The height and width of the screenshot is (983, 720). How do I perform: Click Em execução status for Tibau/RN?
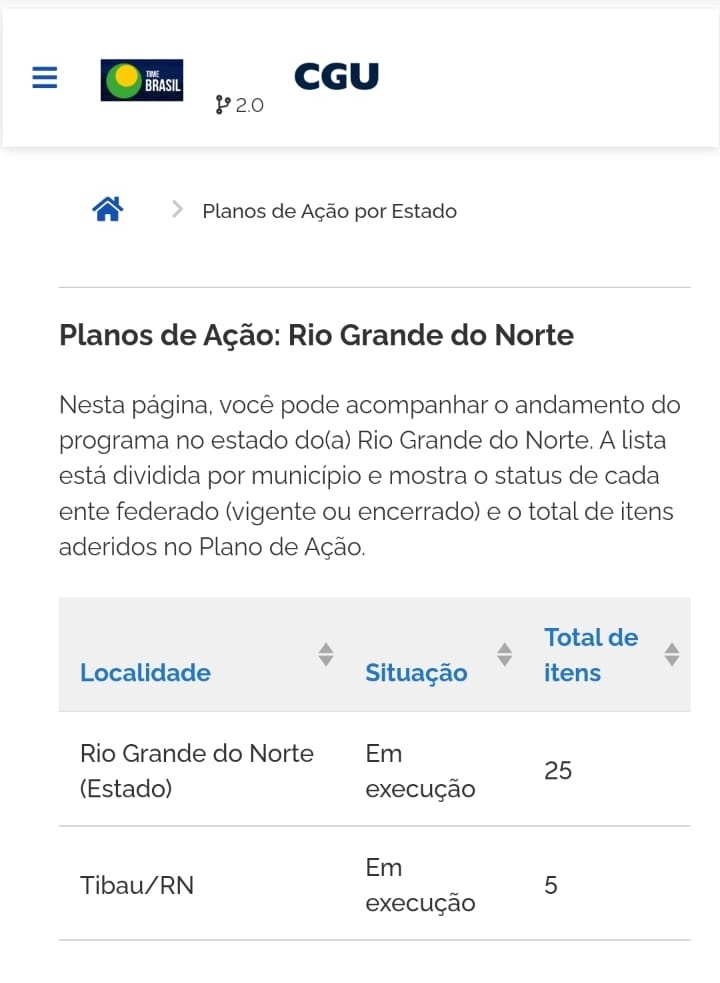(420, 885)
